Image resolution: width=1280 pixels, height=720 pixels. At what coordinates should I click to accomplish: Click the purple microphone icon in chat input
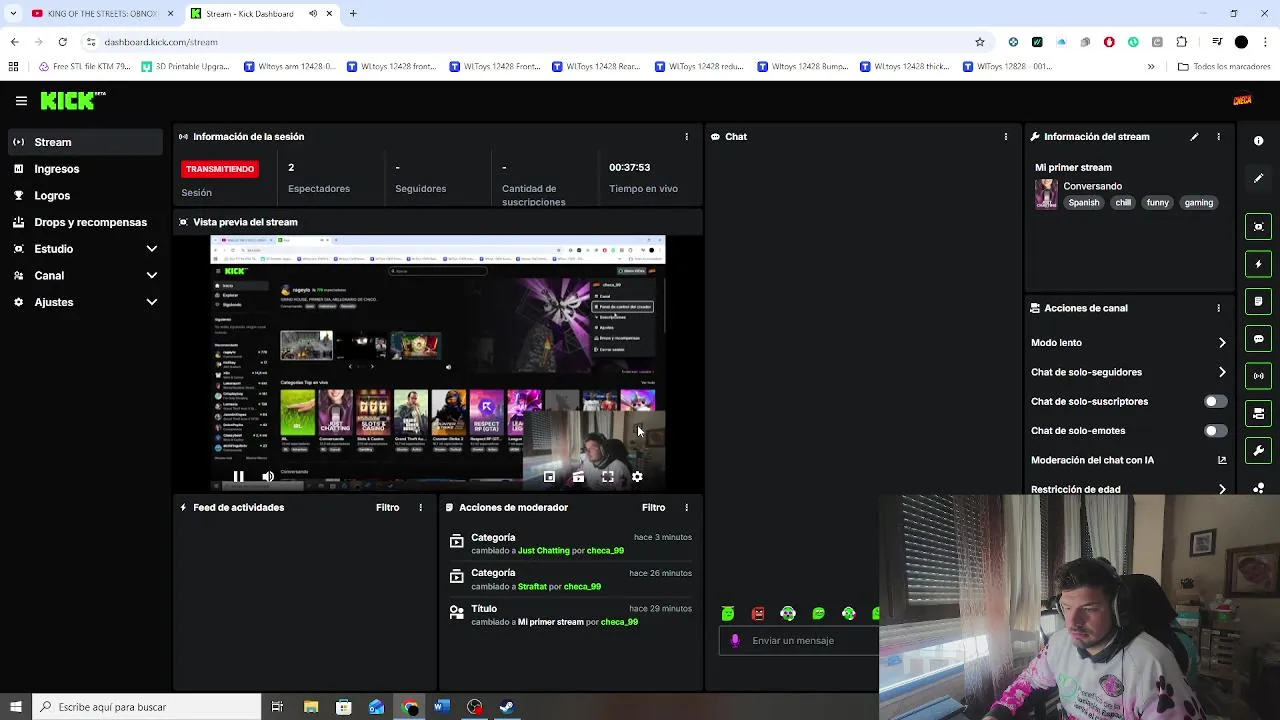coord(735,641)
